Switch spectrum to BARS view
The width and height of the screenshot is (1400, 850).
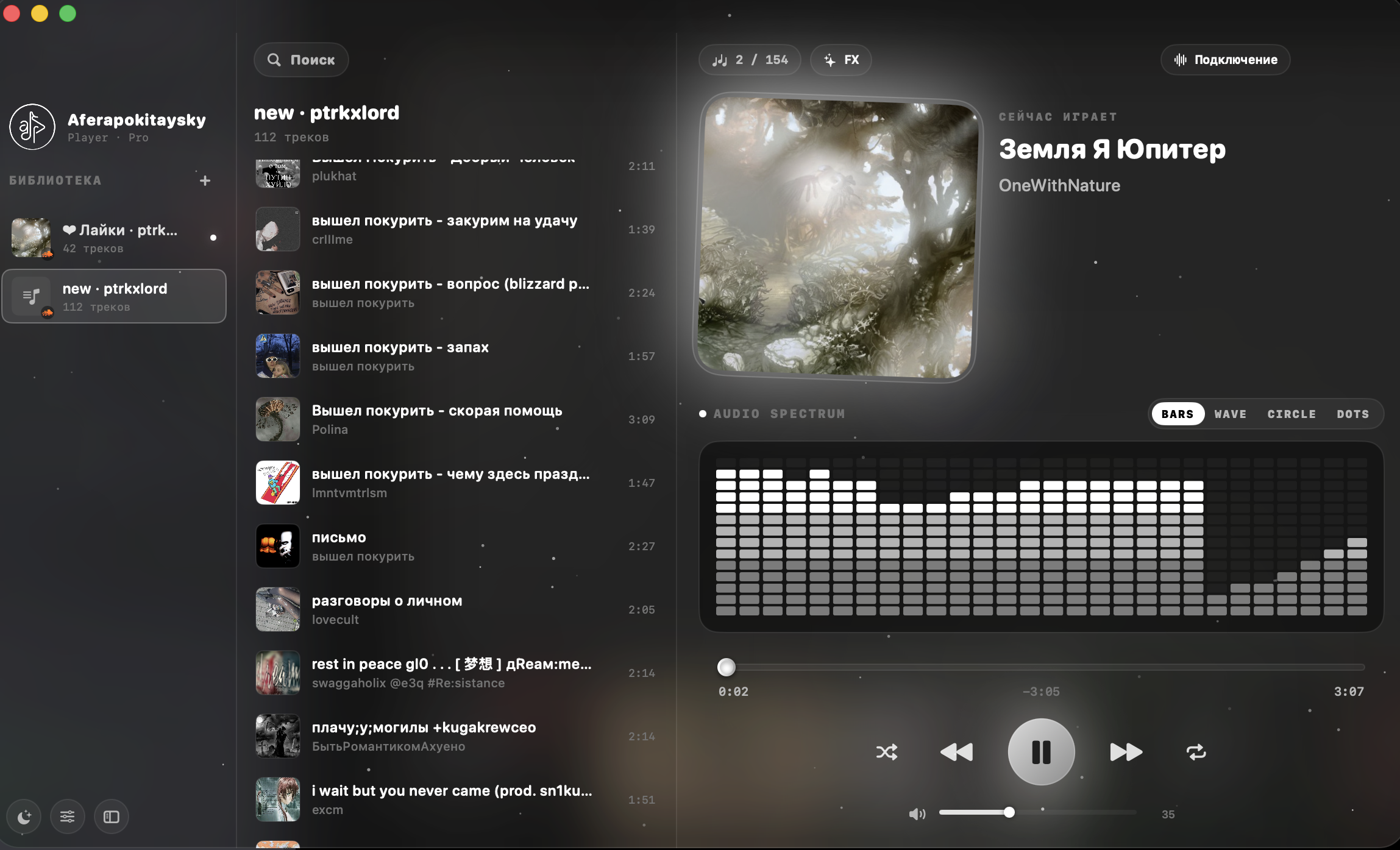(x=1178, y=414)
